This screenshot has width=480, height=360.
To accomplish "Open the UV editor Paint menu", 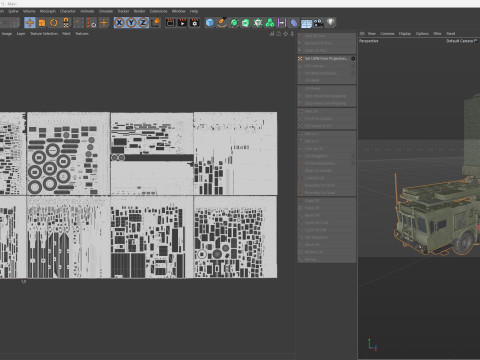I will tap(66, 34).
